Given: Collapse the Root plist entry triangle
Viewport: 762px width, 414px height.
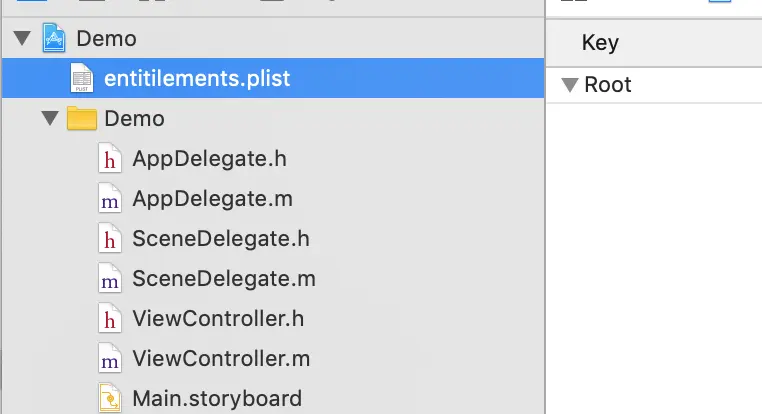Looking at the screenshot, I should pyautogui.click(x=570, y=85).
